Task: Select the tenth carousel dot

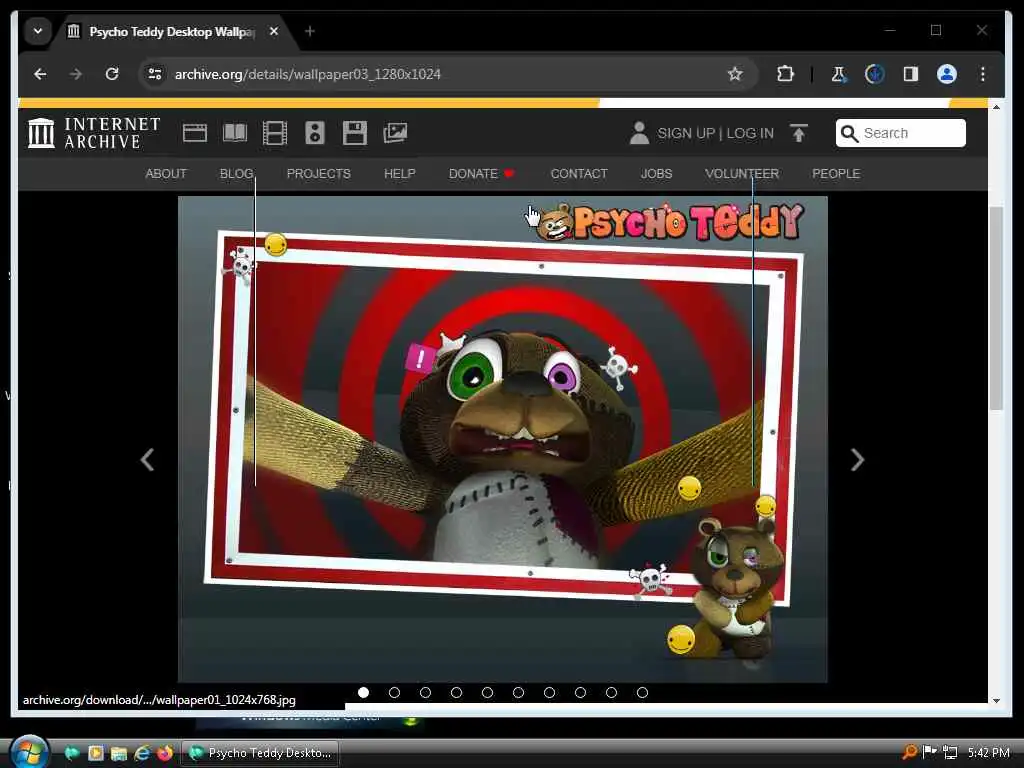Action: click(643, 692)
